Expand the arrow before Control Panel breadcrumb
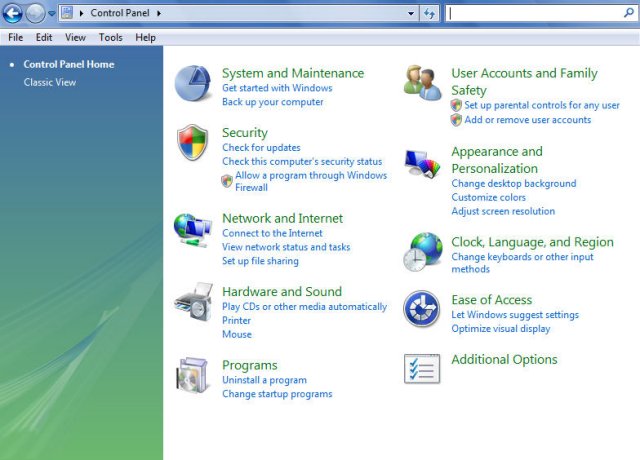The image size is (640, 460). [82, 13]
